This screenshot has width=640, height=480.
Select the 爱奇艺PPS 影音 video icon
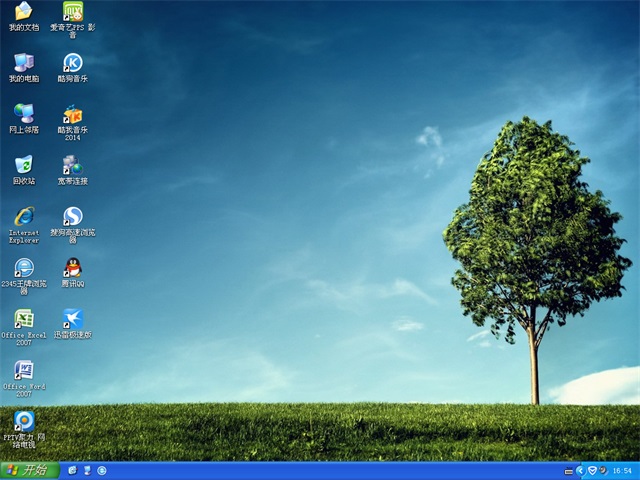(x=72, y=12)
